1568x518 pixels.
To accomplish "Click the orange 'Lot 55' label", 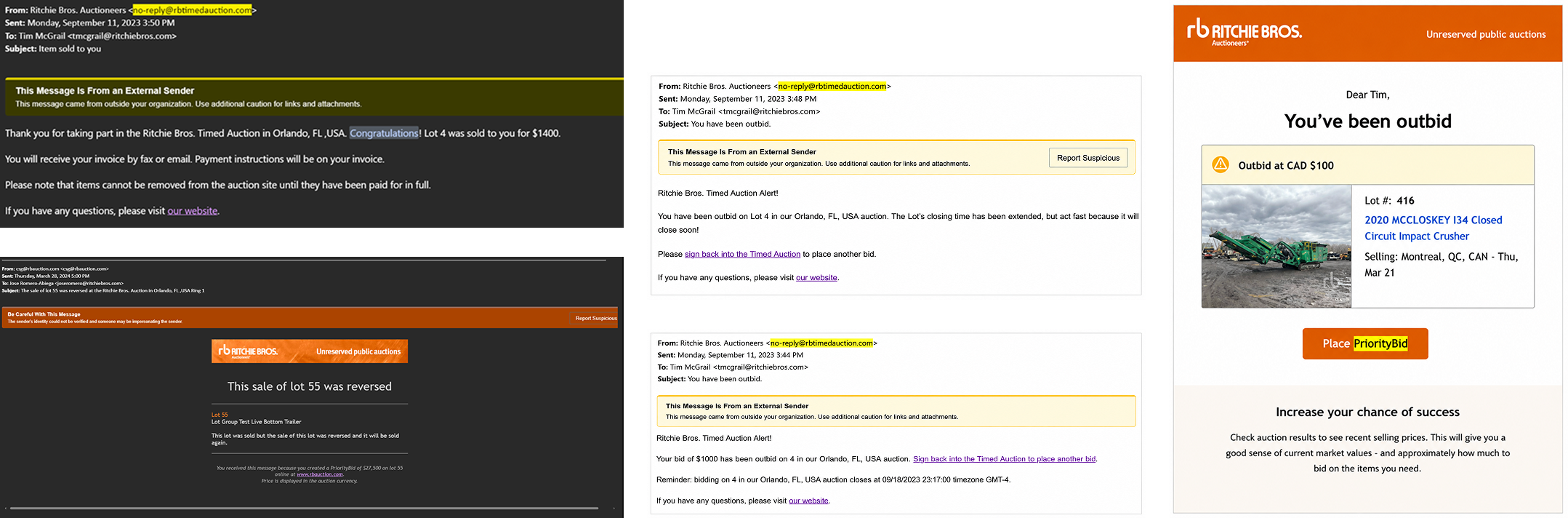I will tap(220, 415).
